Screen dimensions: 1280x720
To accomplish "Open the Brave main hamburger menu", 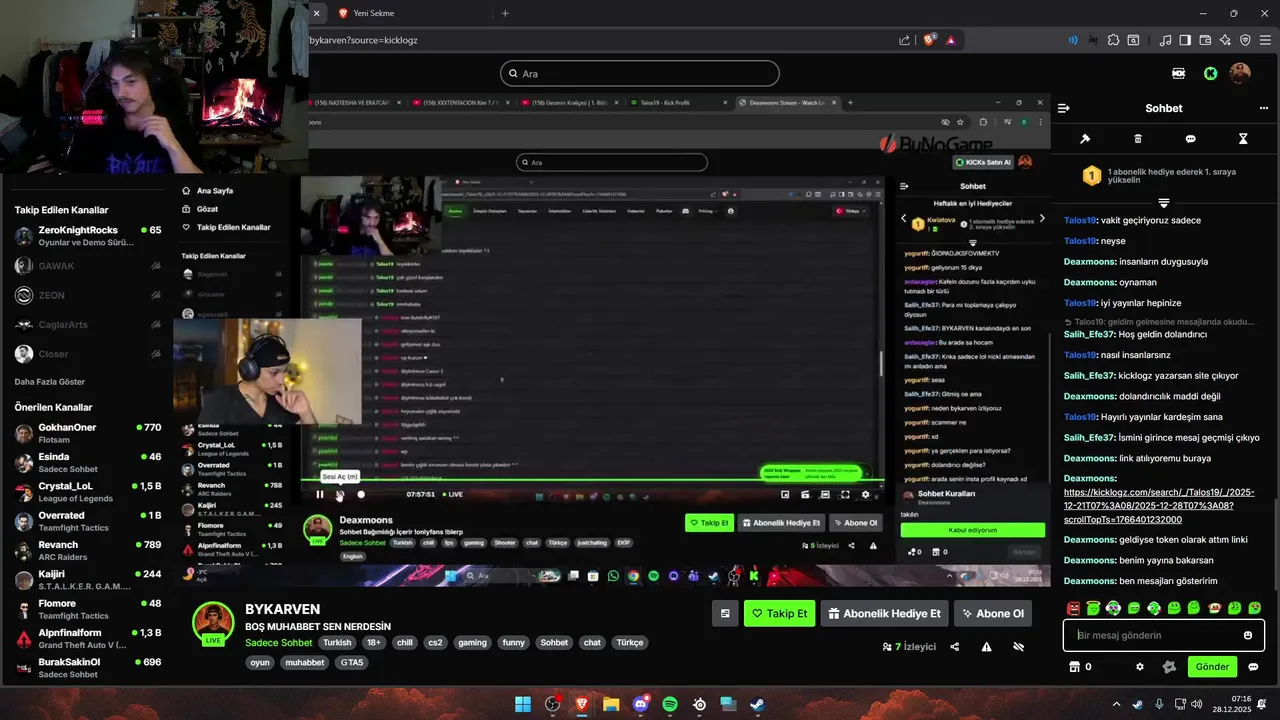I will (x=1266, y=40).
